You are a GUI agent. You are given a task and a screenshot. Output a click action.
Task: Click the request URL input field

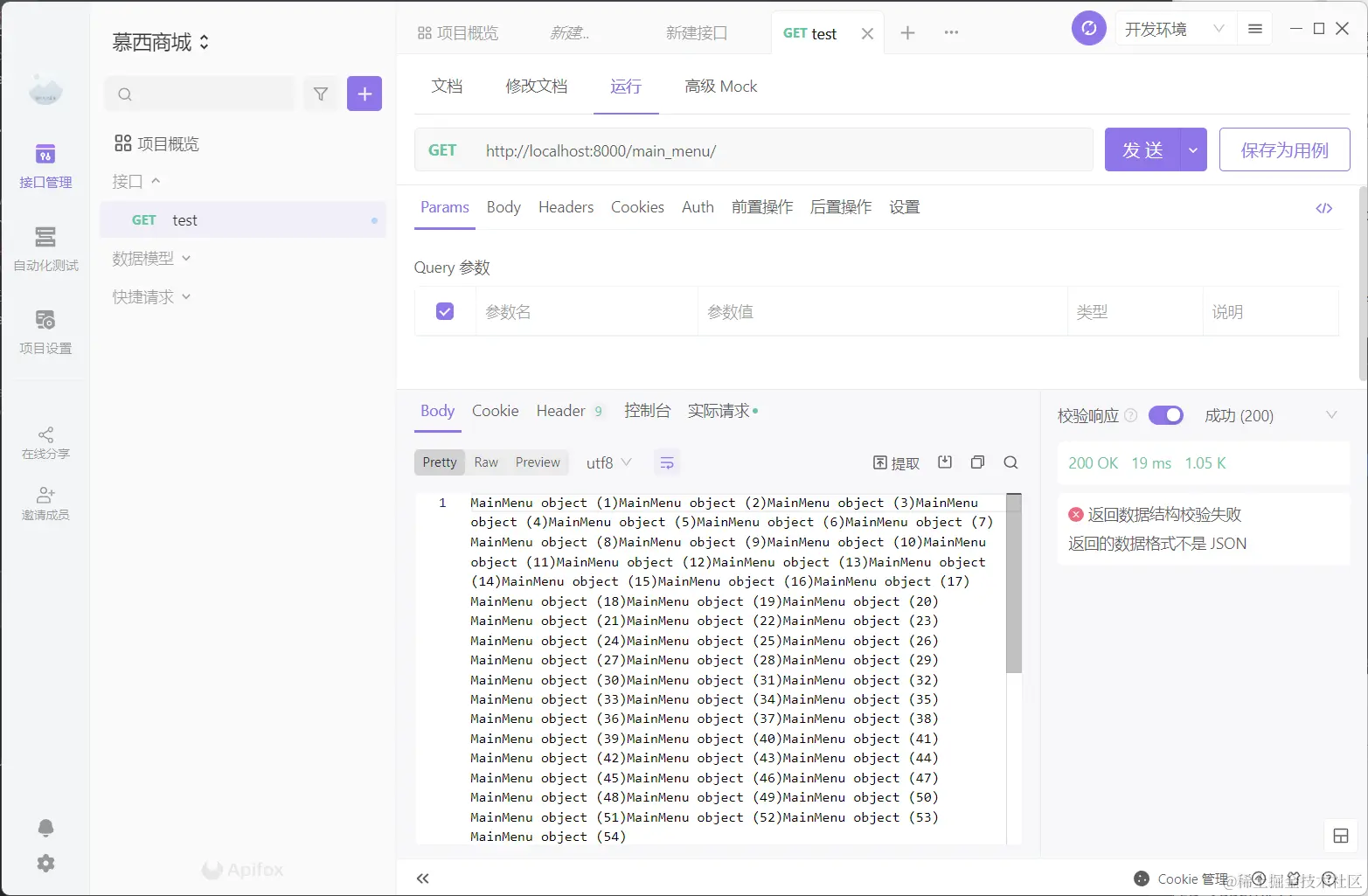tap(782, 150)
